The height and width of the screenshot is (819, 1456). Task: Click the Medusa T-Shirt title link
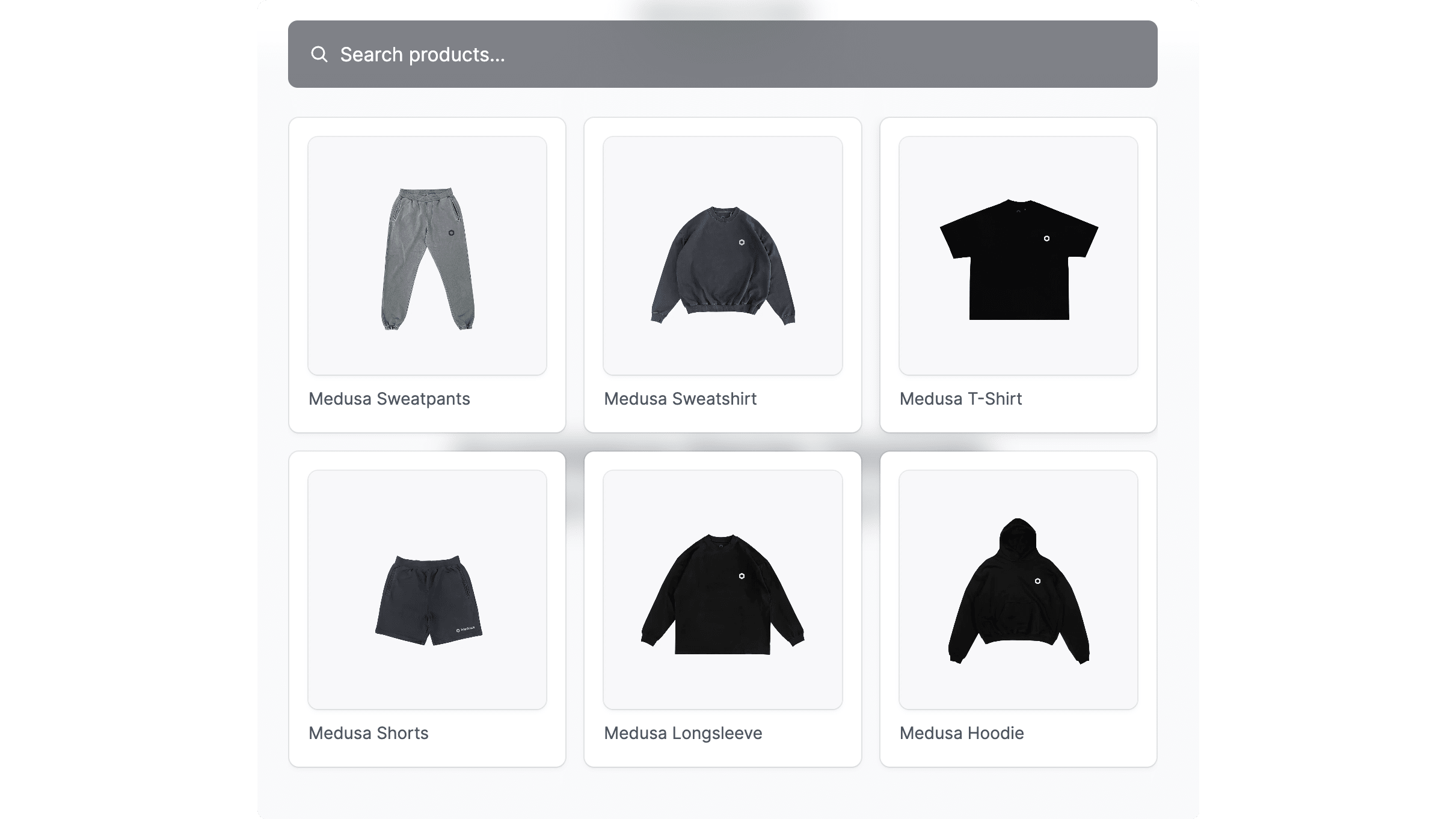959,399
